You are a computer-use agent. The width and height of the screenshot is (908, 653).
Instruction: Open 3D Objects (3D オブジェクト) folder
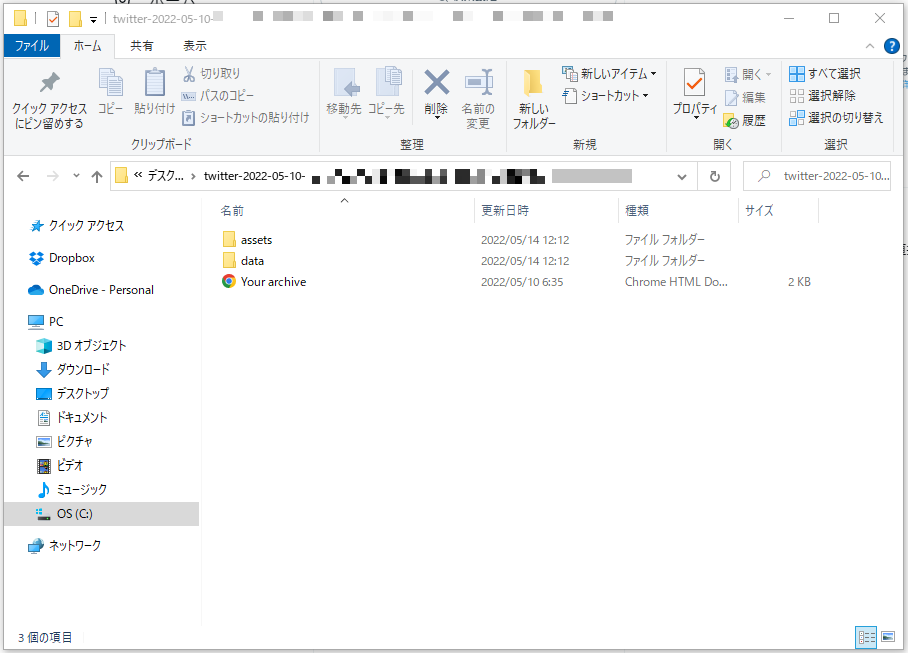pos(81,346)
